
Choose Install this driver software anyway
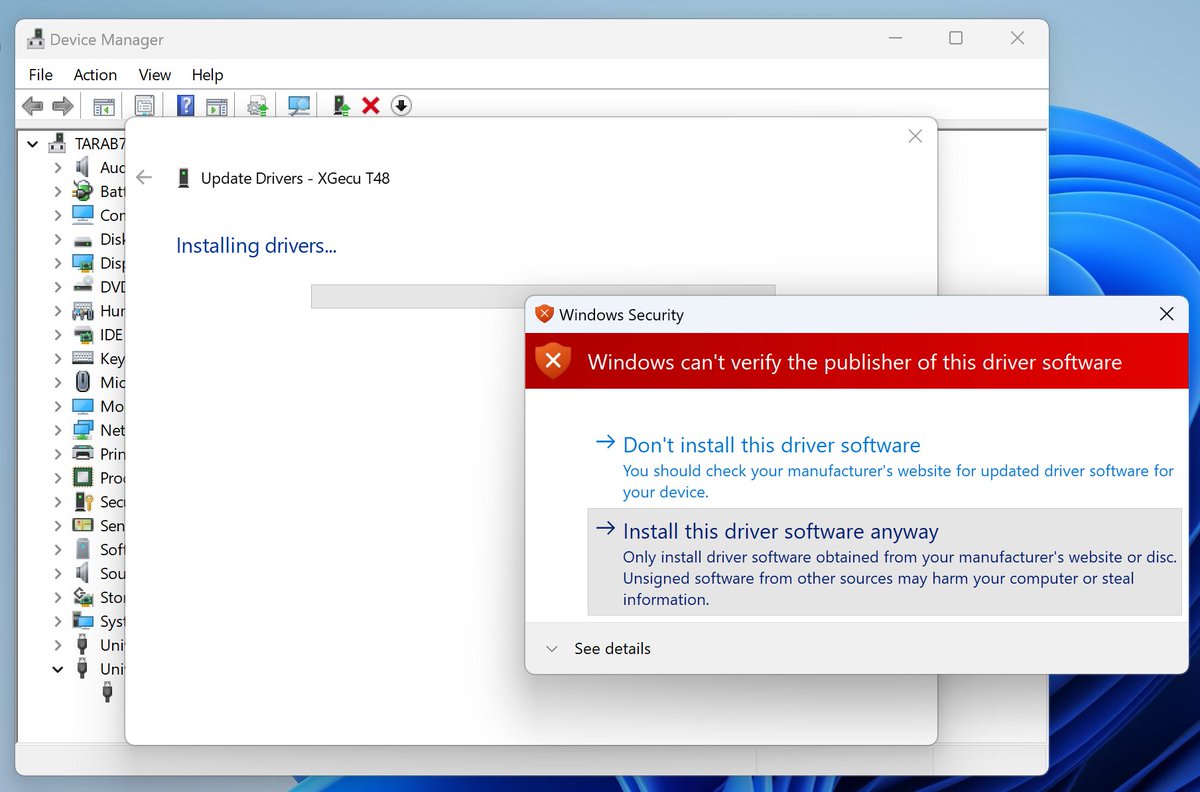[885, 562]
